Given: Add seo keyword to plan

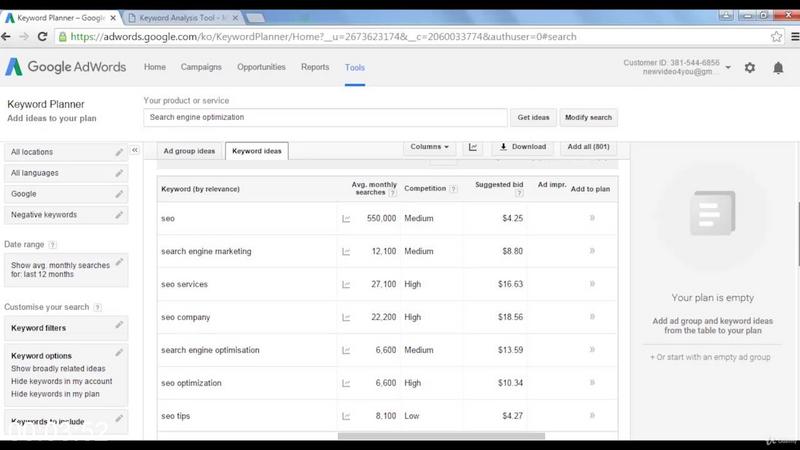Looking at the screenshot, I should click(x=592, y=218).
